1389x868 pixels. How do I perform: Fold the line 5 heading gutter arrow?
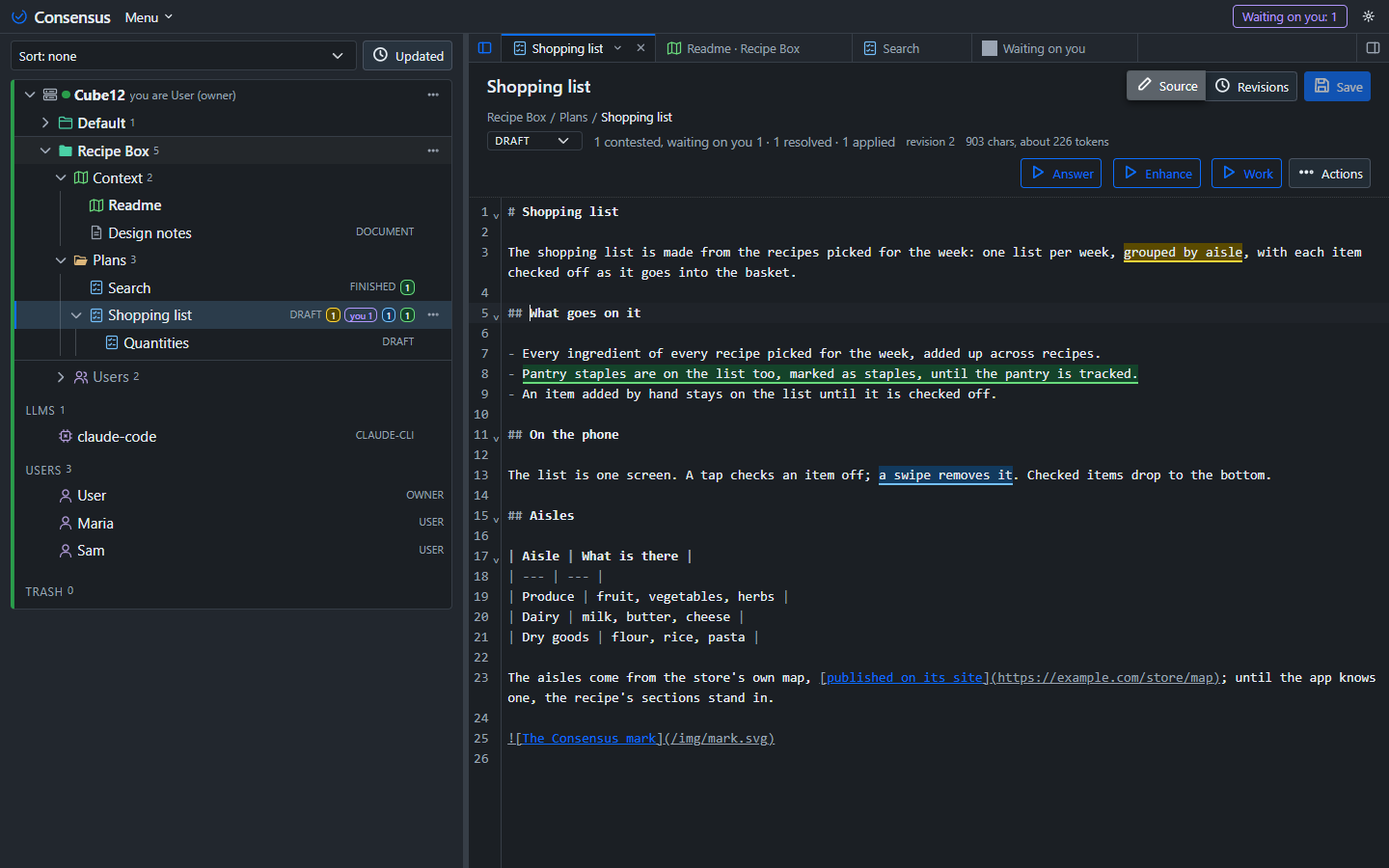point(497,315)
